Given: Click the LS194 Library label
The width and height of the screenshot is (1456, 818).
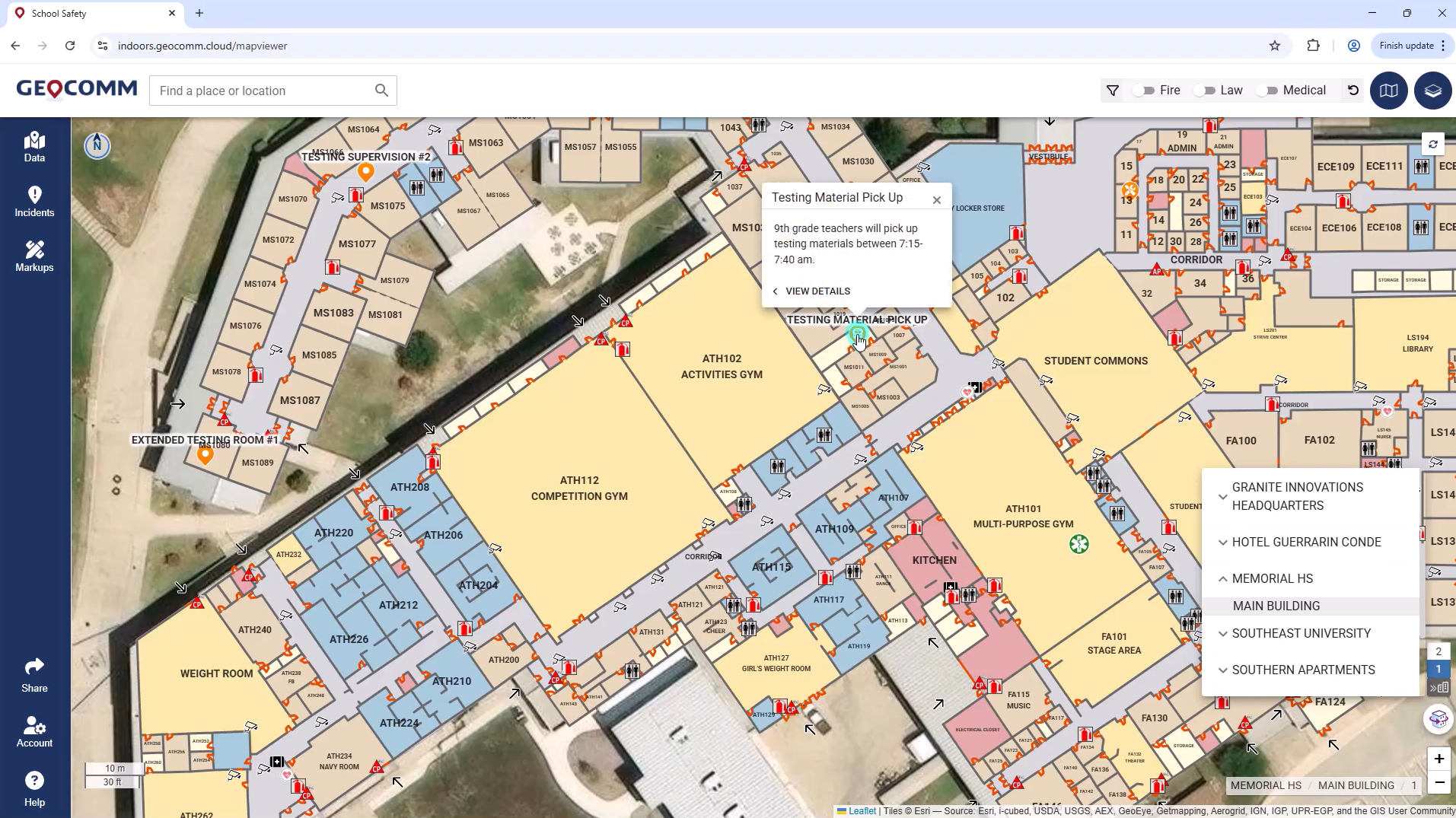Looking at the screenshot, I should pos(1418,343).
